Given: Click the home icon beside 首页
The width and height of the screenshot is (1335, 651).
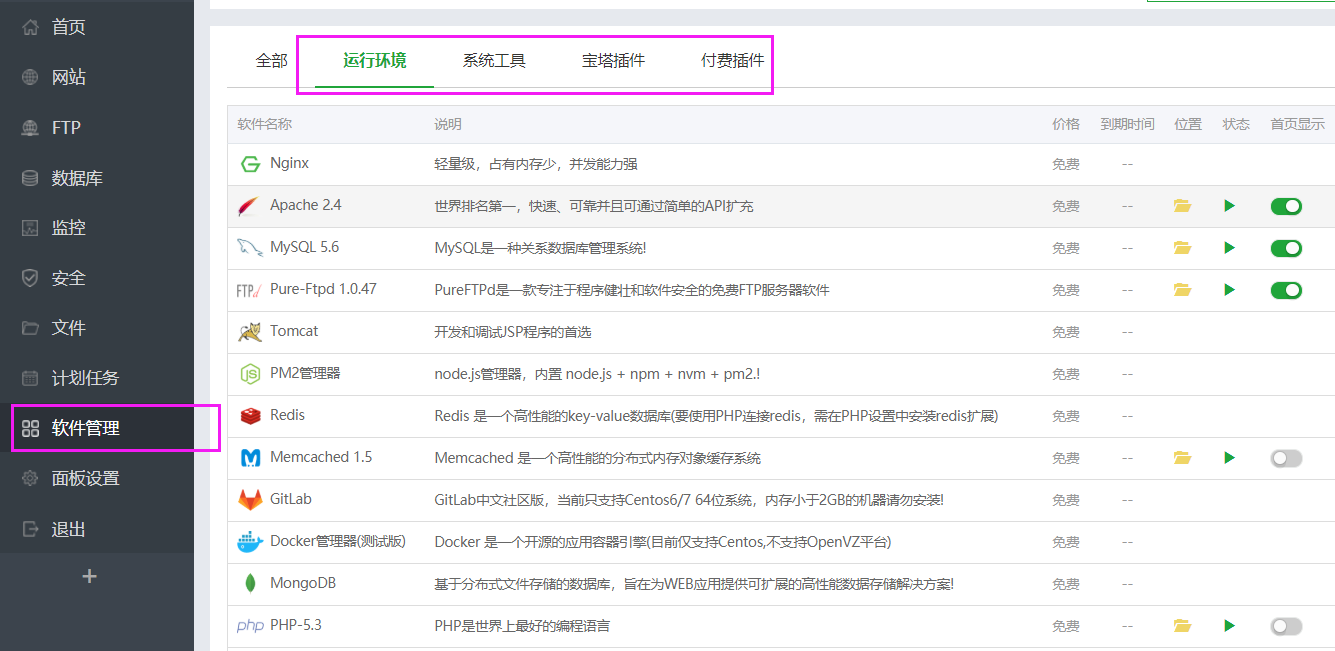Looking at the screenshot, I should pyautogui.click(x=31, y=27).
